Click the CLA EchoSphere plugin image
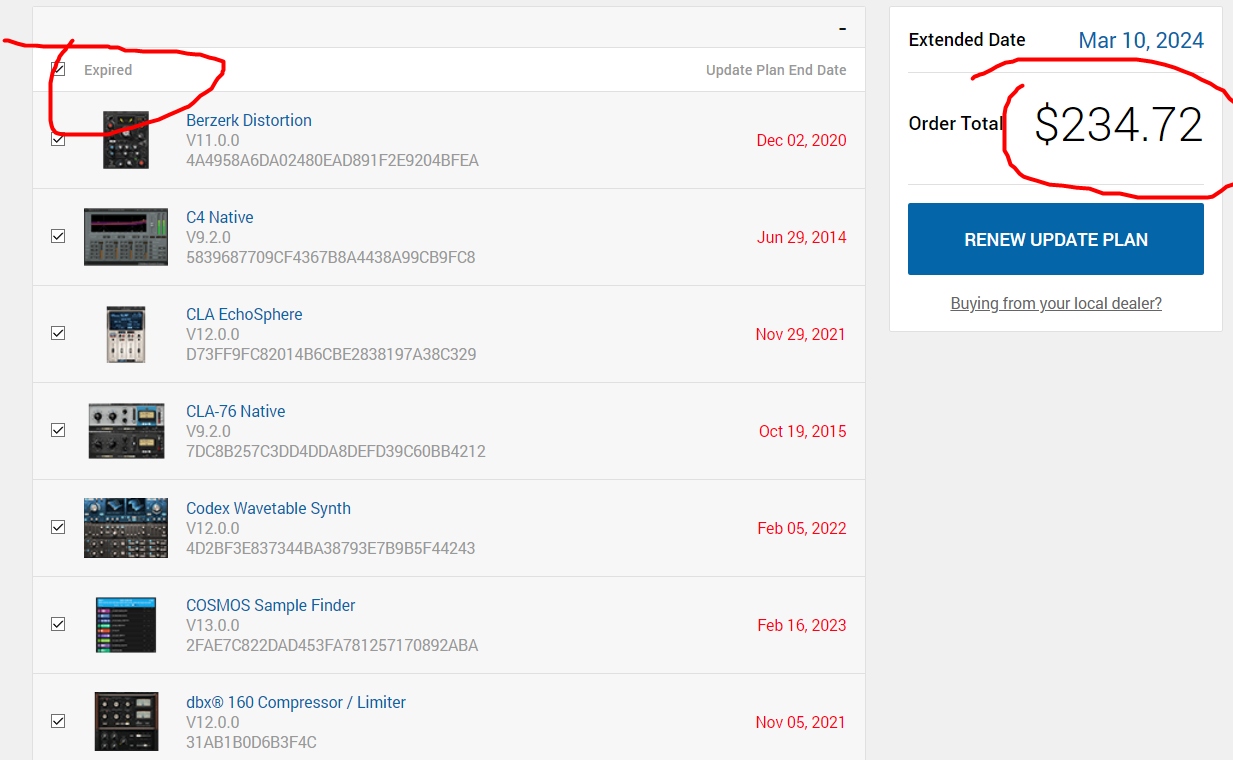This screenshot has width=1233, height=760. point(126,334)
